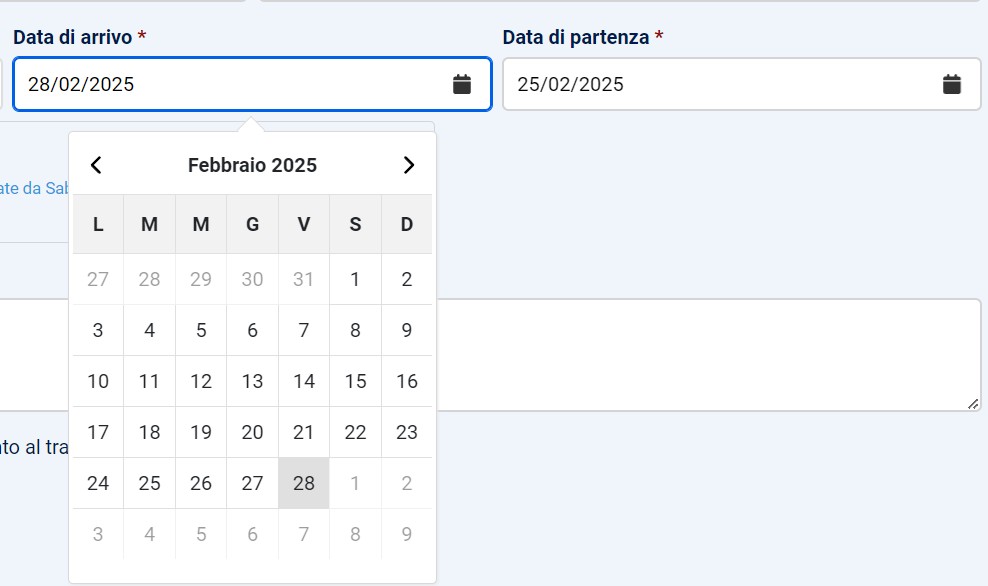988x586 pixels.
Task: Go to next month arrow
Action: pos(408,165)
